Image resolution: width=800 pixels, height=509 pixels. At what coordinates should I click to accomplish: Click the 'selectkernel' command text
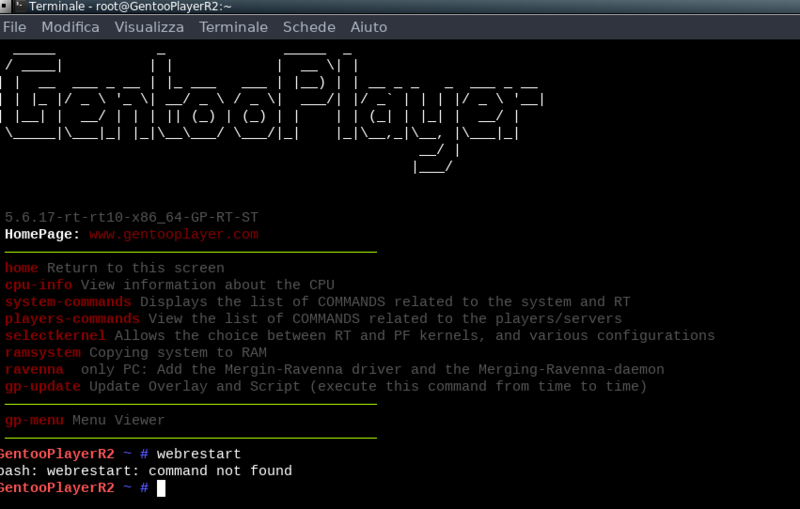pyautogui.click(x=55, y=335)
